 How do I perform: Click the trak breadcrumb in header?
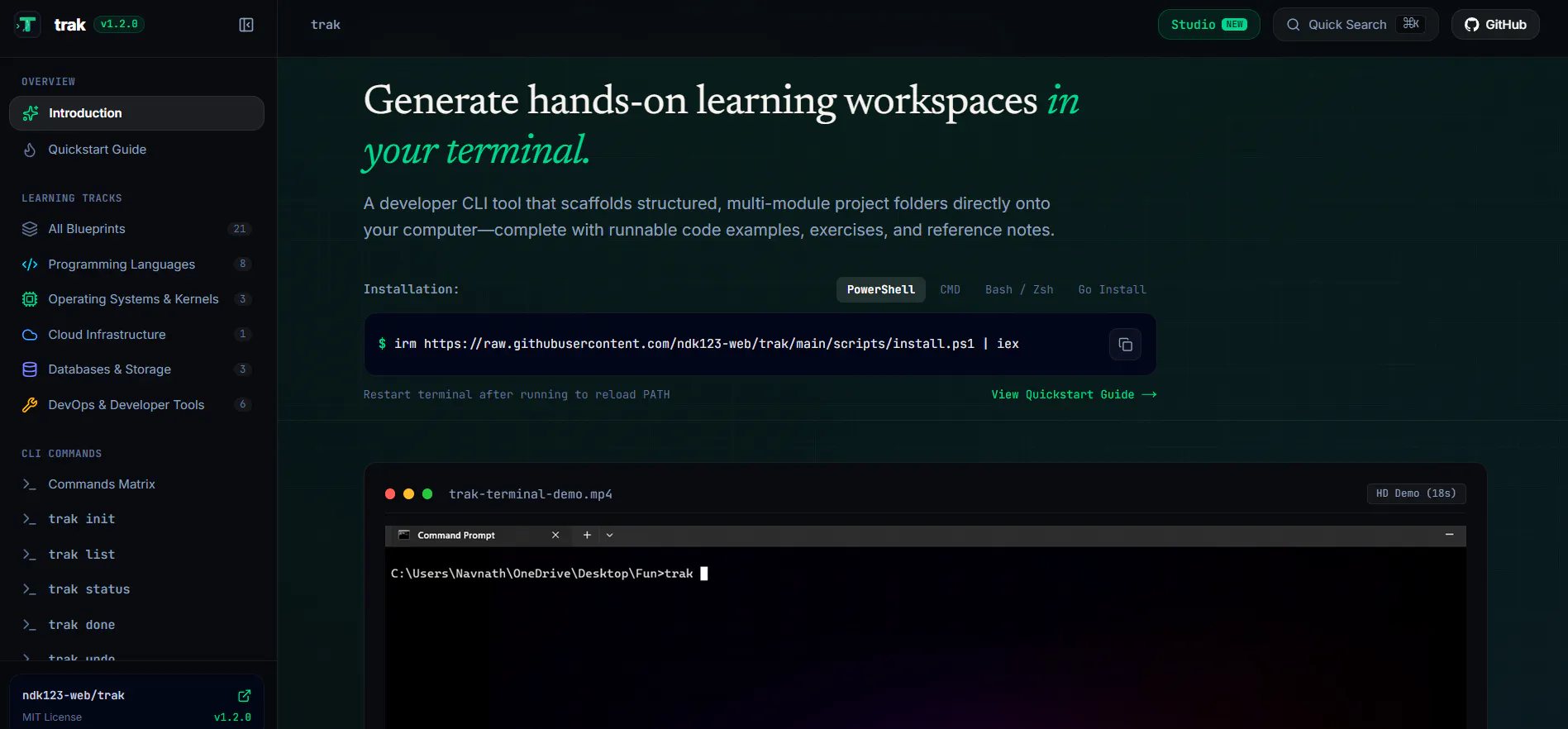tap(326, 25)
